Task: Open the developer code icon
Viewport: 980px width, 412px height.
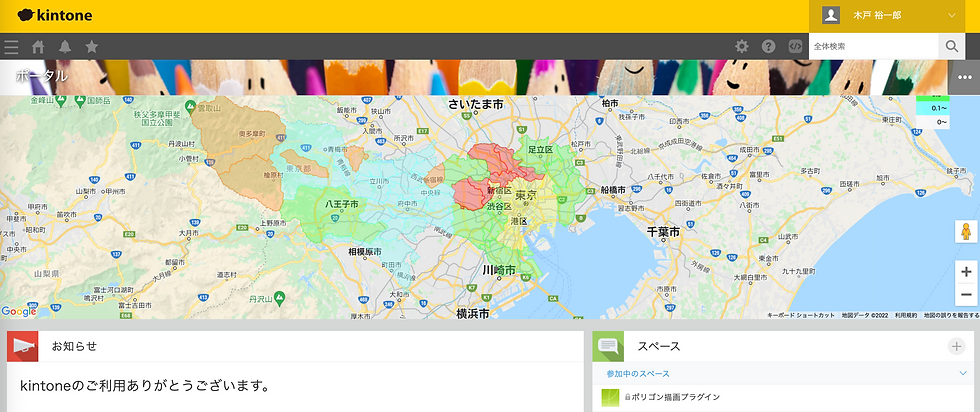Action: click(x=795, y=46)
